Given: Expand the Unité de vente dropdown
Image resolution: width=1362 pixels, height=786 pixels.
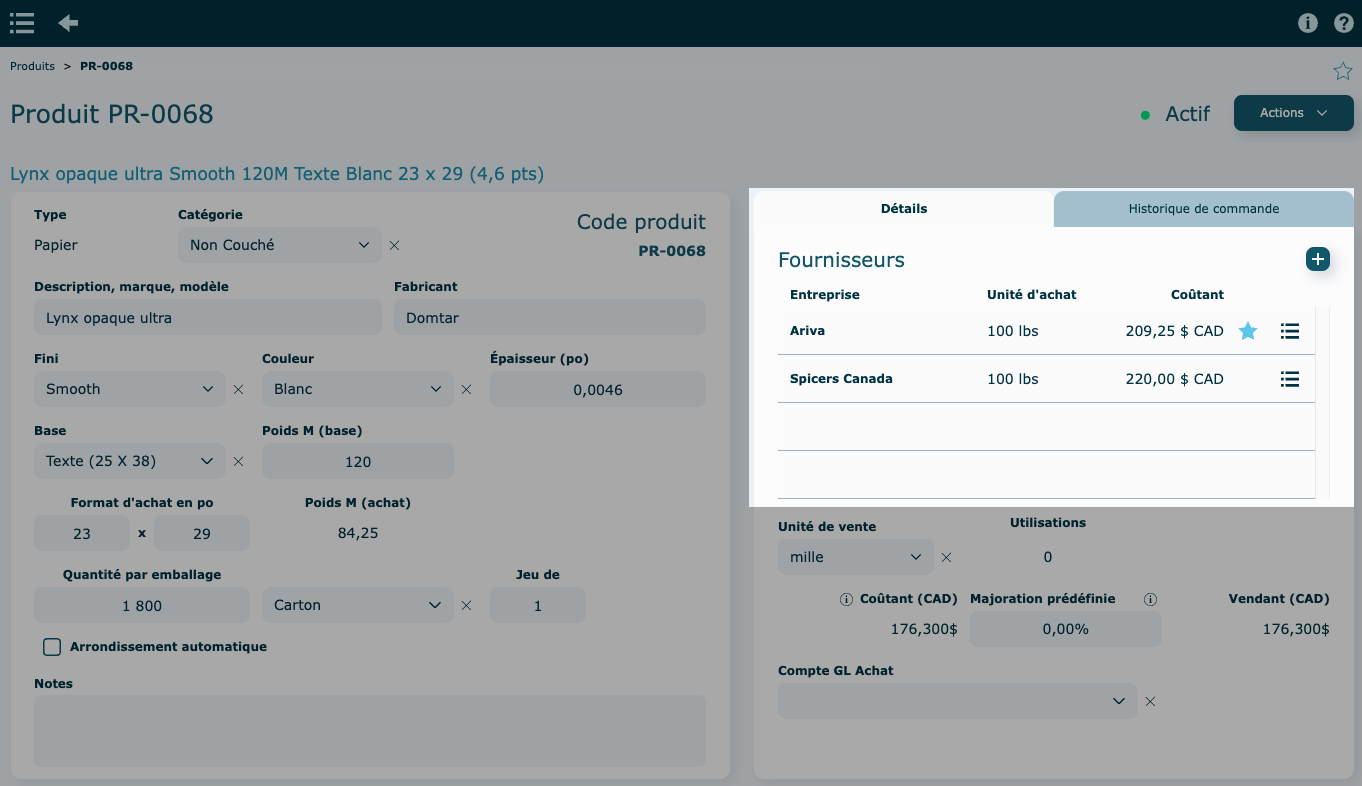Looking at the screenshot, I should 855,557.
